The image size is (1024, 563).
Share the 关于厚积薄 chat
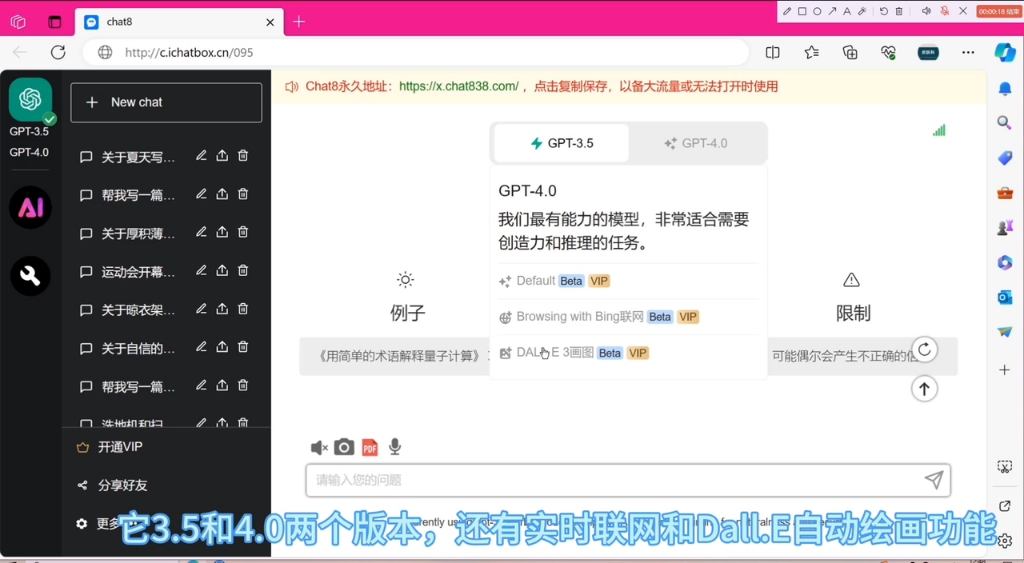coord(222,232)
